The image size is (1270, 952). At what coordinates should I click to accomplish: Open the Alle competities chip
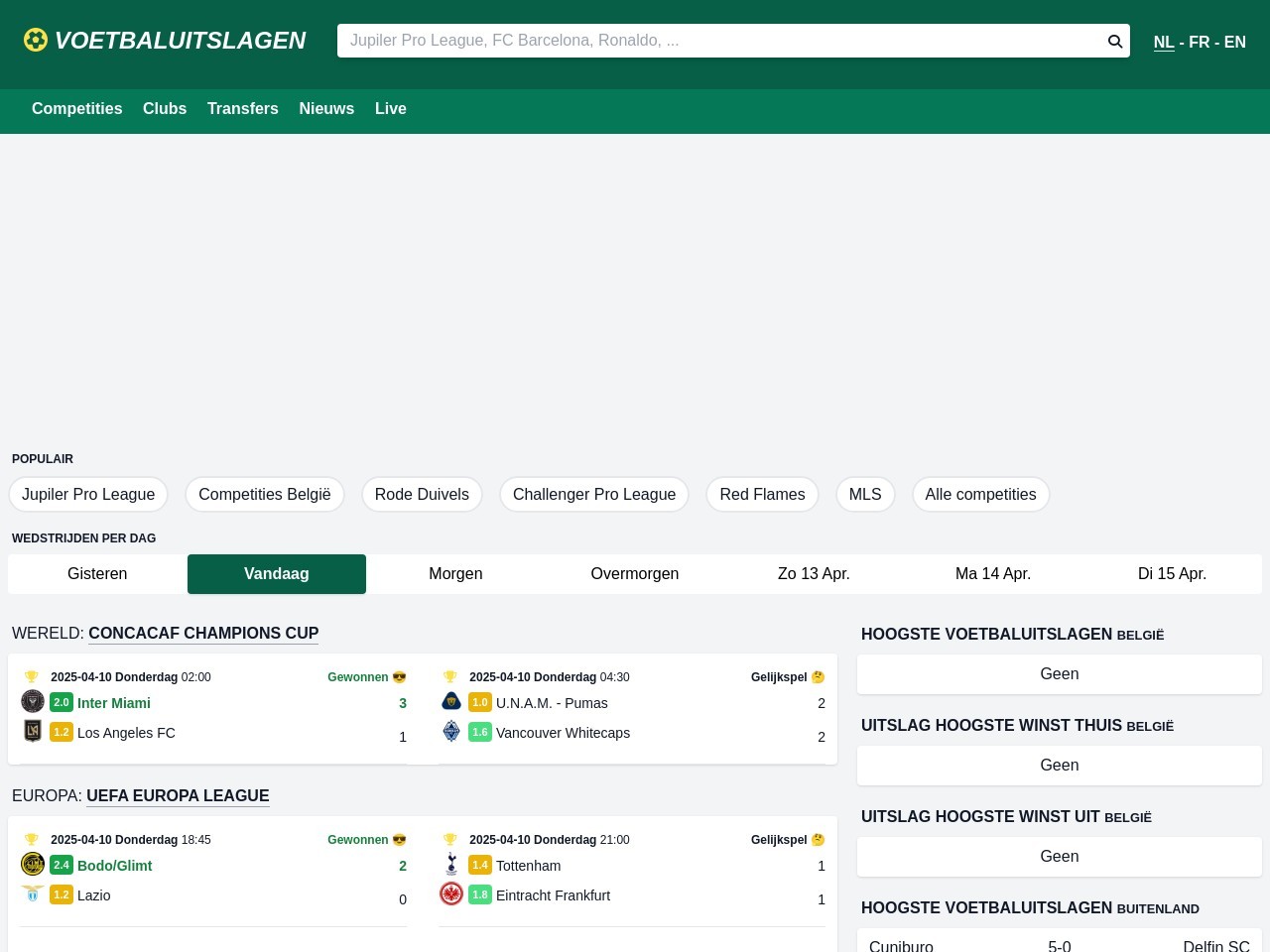[x=980, y=495]
